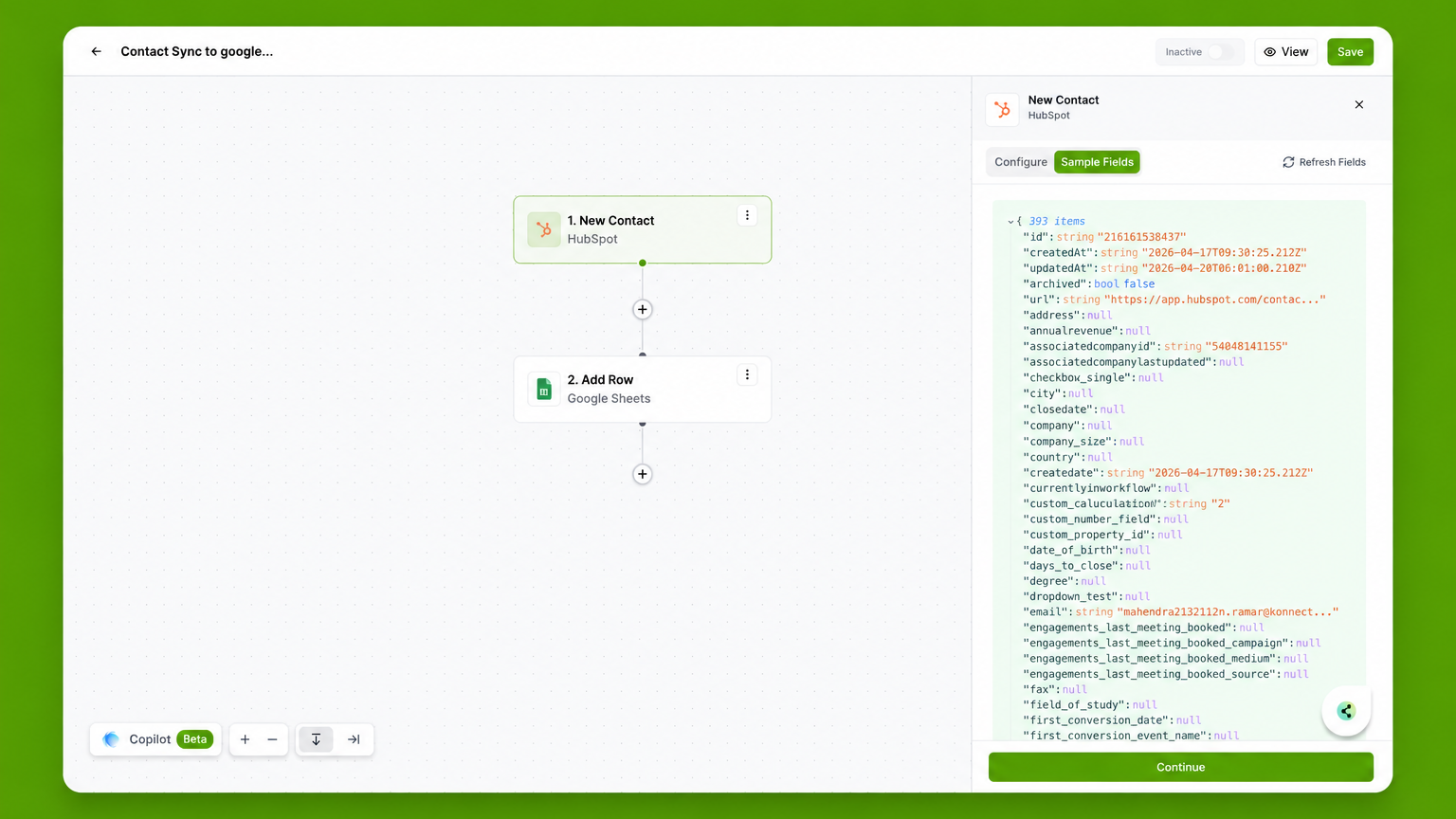Select horizontal layout icon
Viewport: 1456px width, 819px height.
[354, 739]
